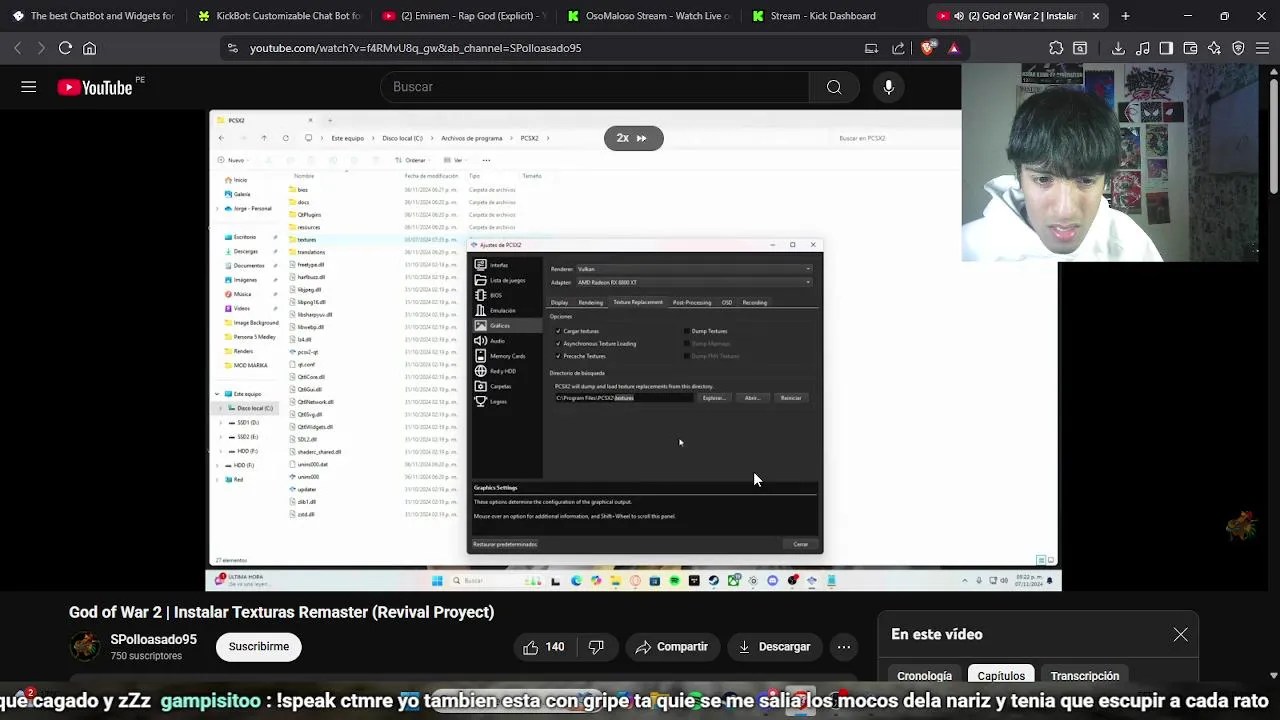Select the Cronología chip
The width and height of the screenshot is (1280, 720).
[x=924, y=676]
